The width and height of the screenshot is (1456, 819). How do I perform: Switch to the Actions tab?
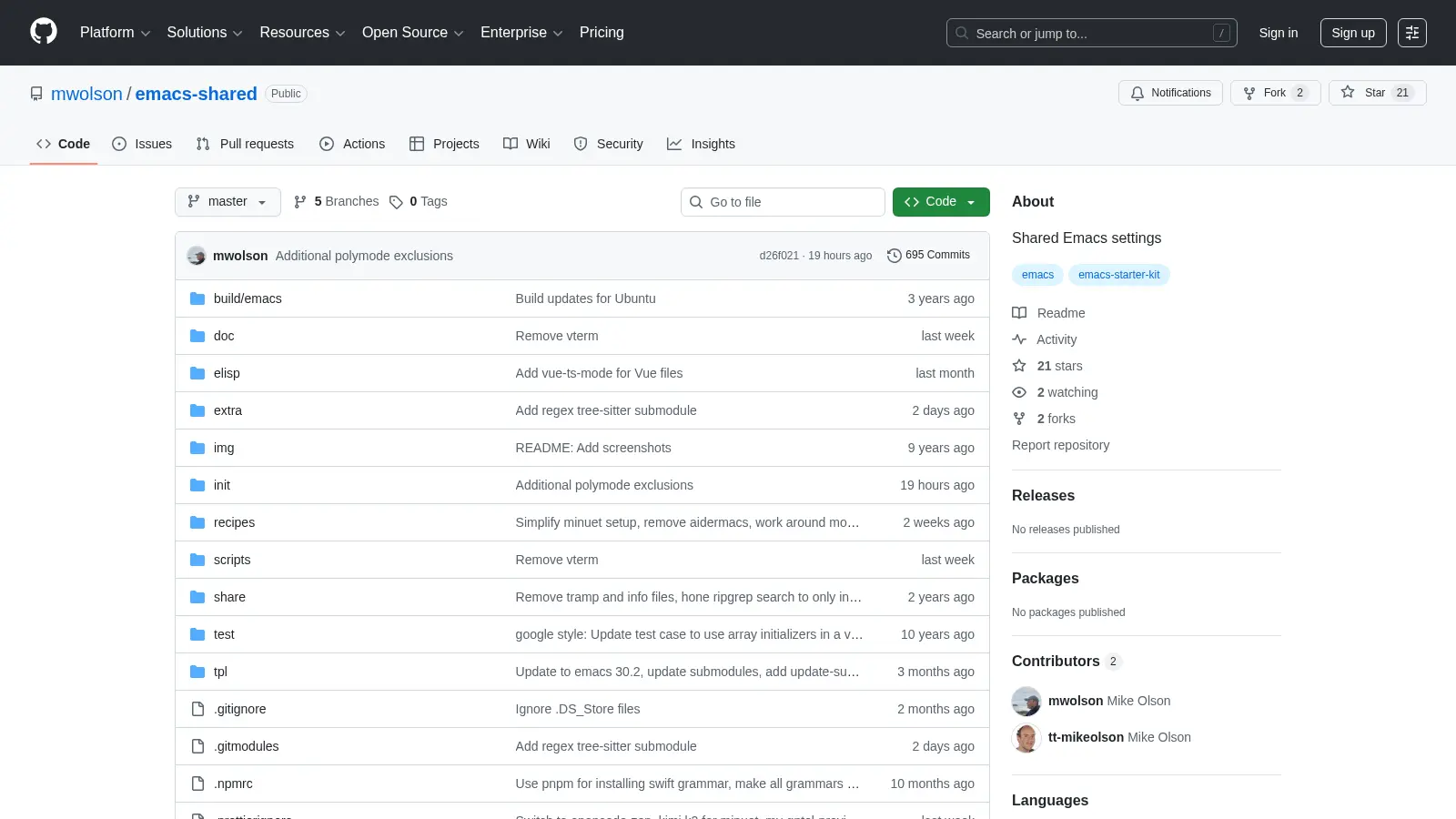tap(352, 144)
